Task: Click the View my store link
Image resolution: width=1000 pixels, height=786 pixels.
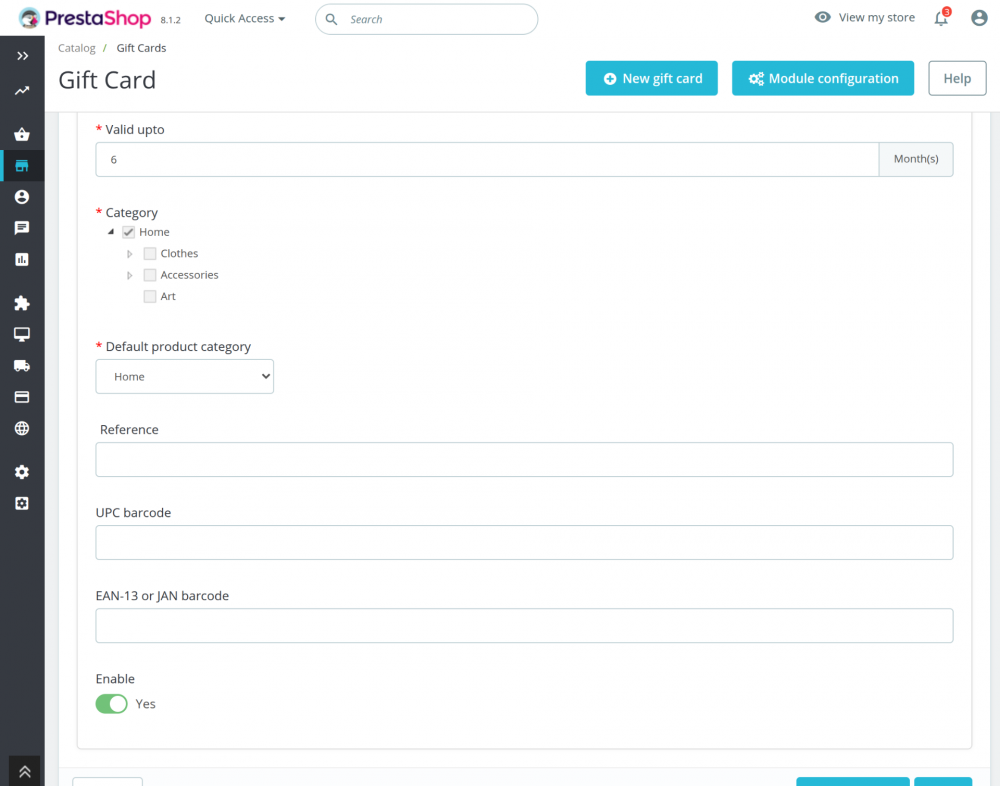Action: pyautogui.click(x=876, y=17)
